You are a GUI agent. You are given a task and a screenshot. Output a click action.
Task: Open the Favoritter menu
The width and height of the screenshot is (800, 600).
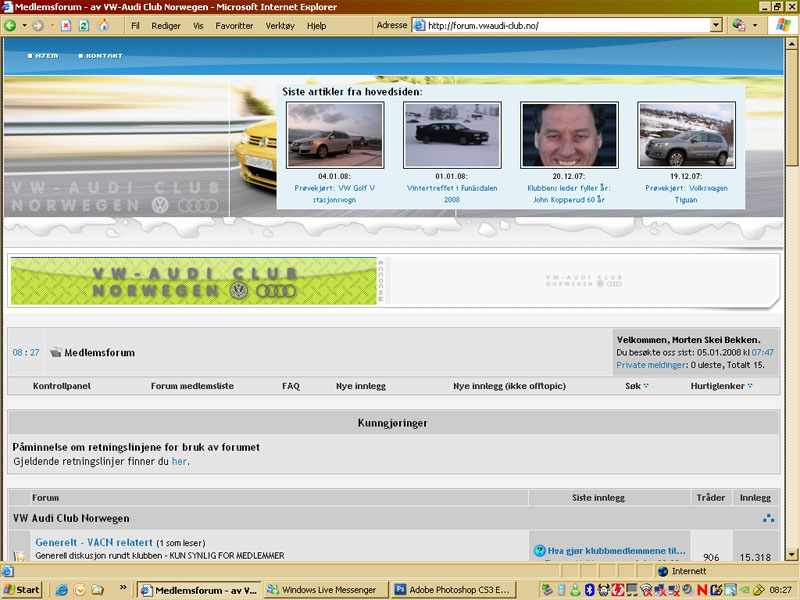click(235, 25)
